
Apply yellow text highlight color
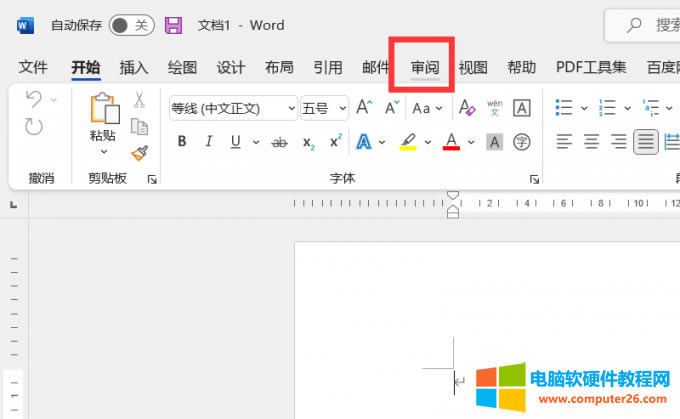[x=408, y=142]
